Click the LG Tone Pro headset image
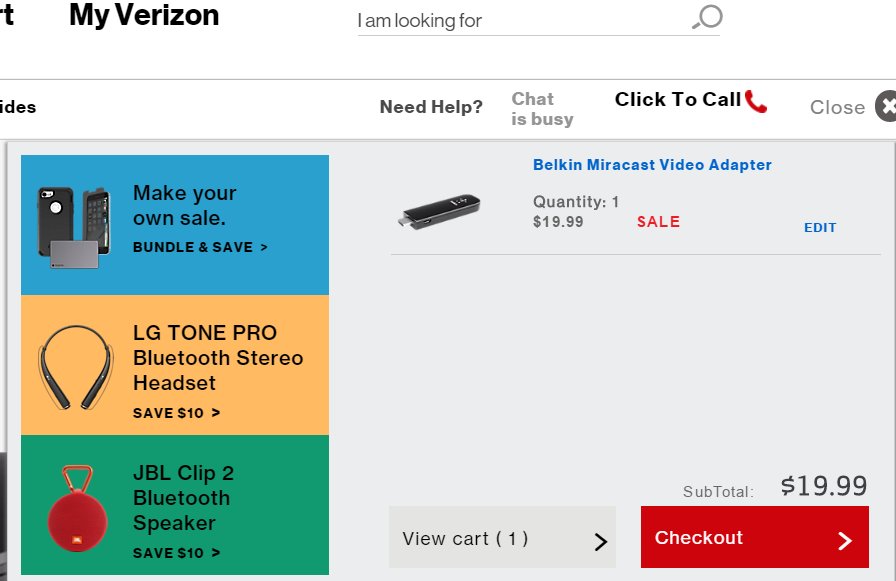Image resolution: width=896 pixels, height=581 pixels. [75, 367]
